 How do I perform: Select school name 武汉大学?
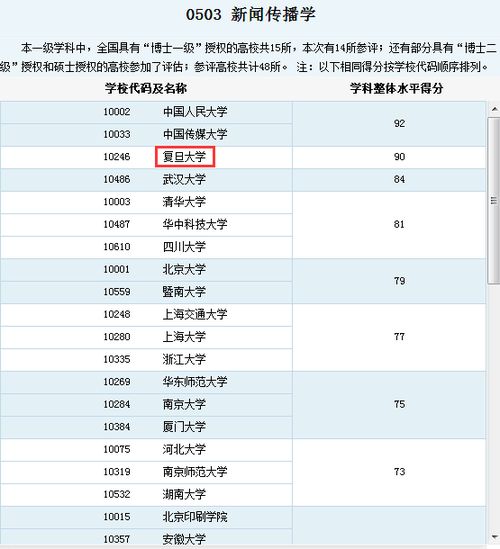click(x=184, y=179)
